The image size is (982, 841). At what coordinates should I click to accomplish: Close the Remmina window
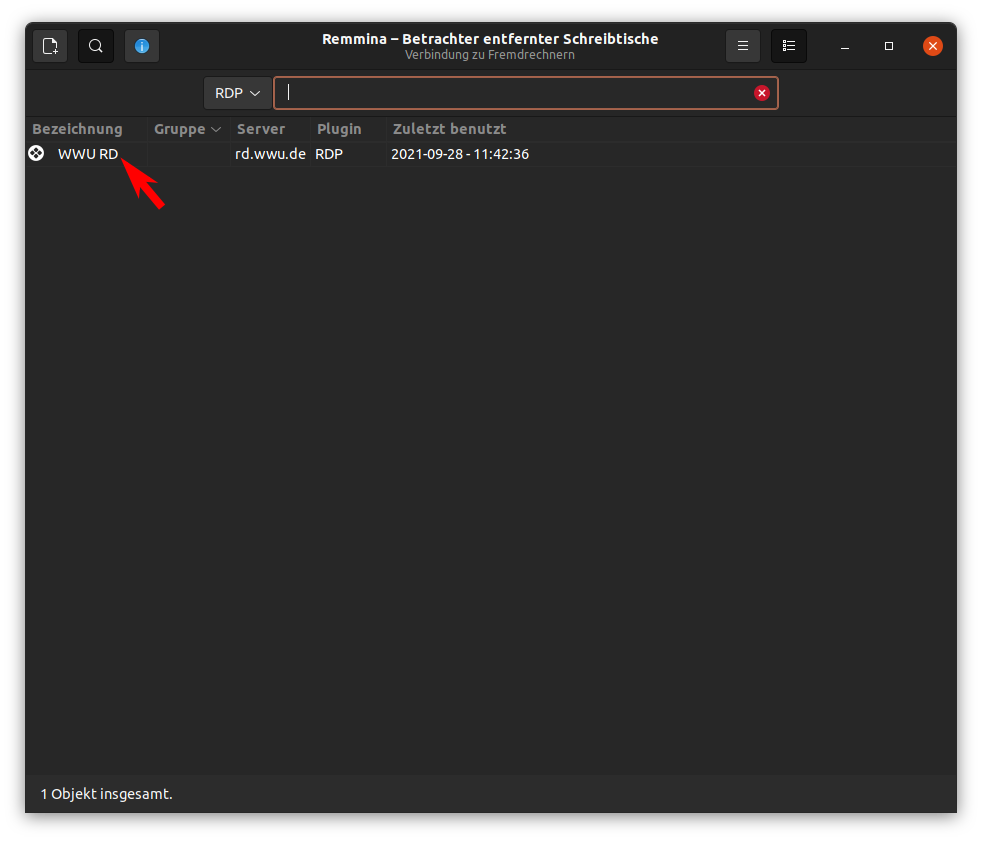tap(933, 46)
